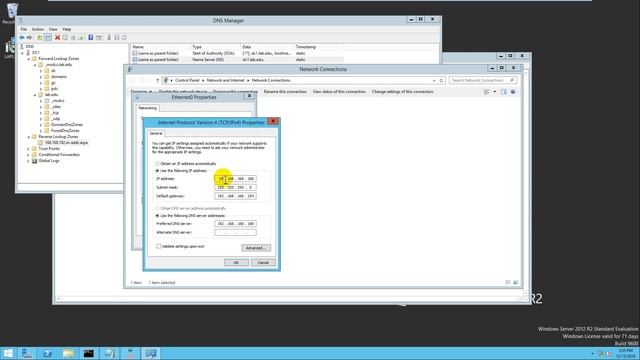Viewport: 640px width, 360px height.
Task: Click Network and Internet breadcrumb
Action: 225,80
